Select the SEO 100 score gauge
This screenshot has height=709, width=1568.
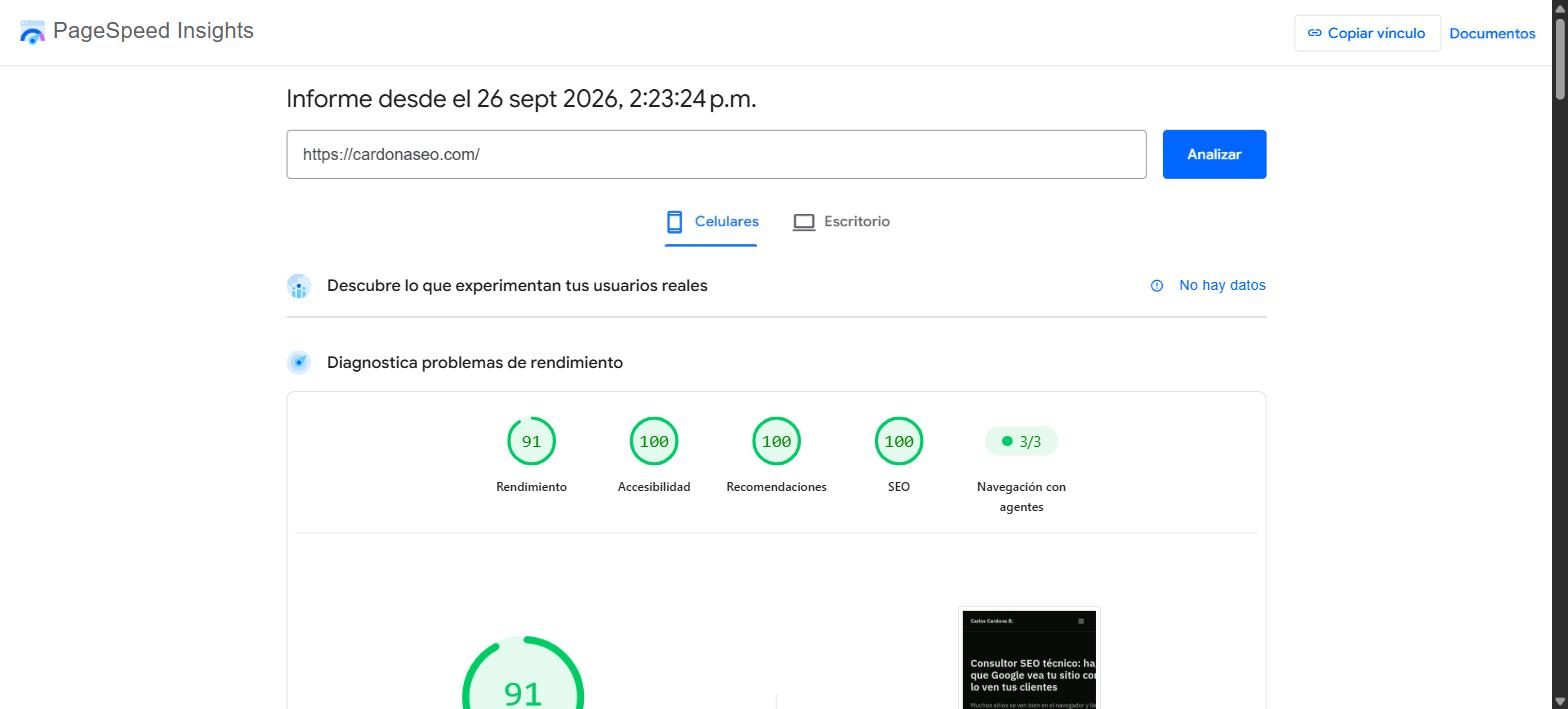click(899, 441)
